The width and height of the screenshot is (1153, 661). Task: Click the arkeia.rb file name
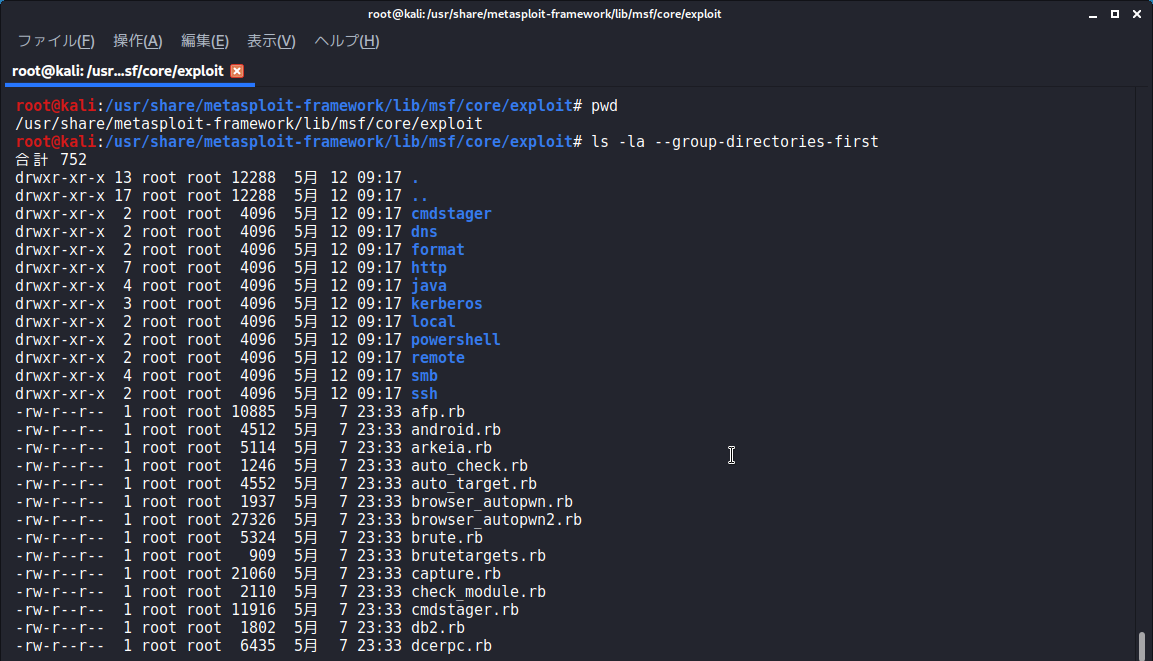(451, 448)
